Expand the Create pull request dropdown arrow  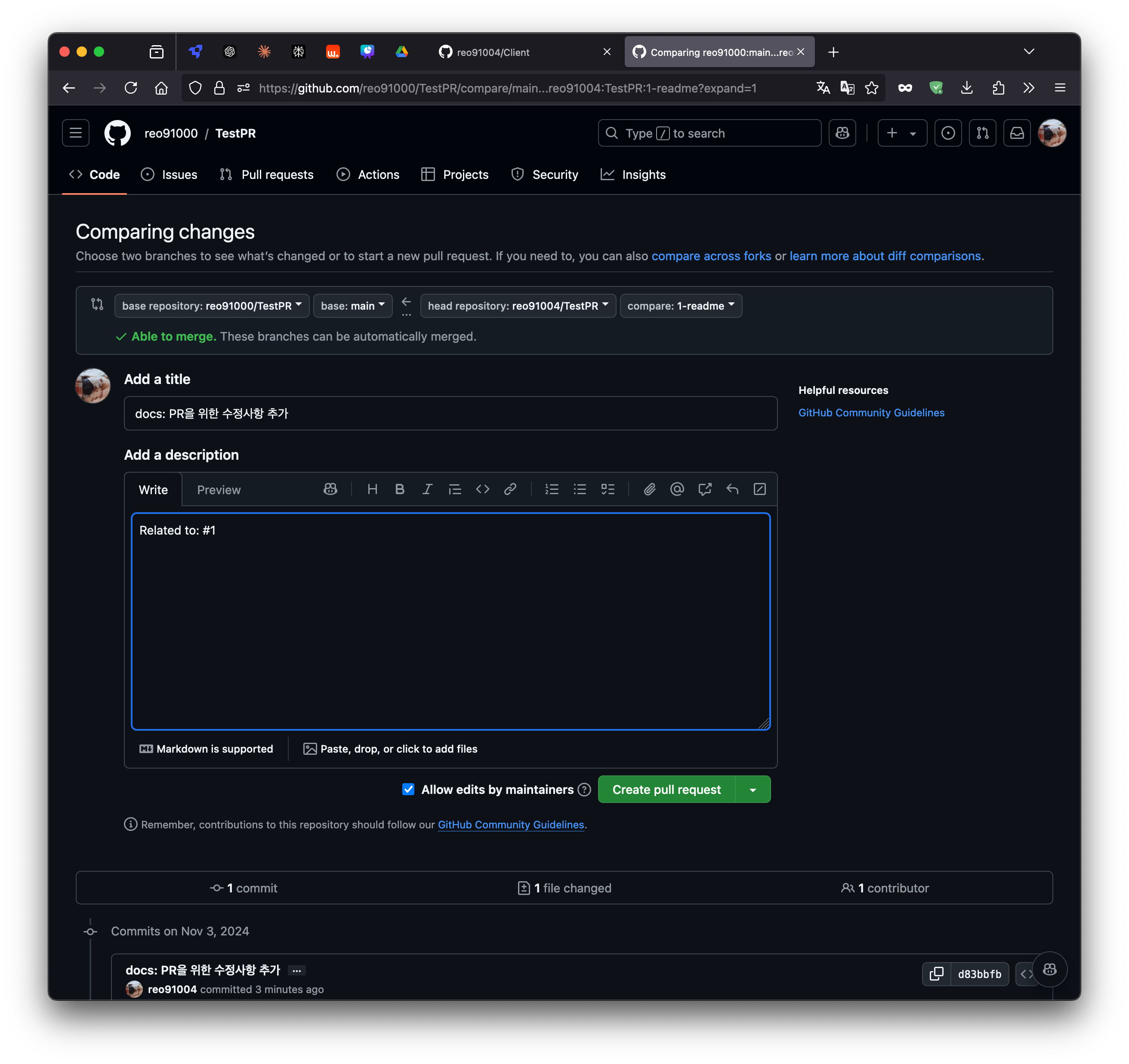(x=753, y=789)
